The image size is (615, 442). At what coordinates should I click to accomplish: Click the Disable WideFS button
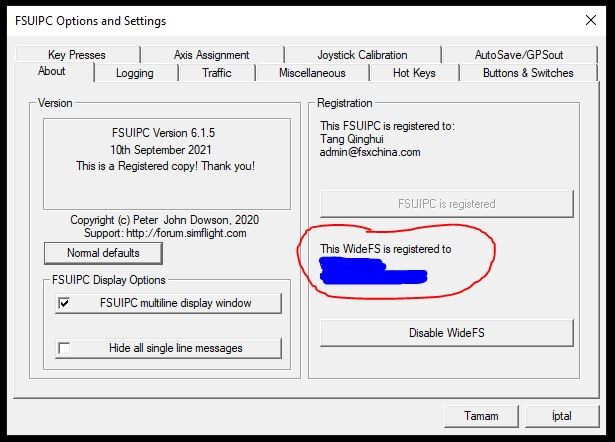[447, 333]
